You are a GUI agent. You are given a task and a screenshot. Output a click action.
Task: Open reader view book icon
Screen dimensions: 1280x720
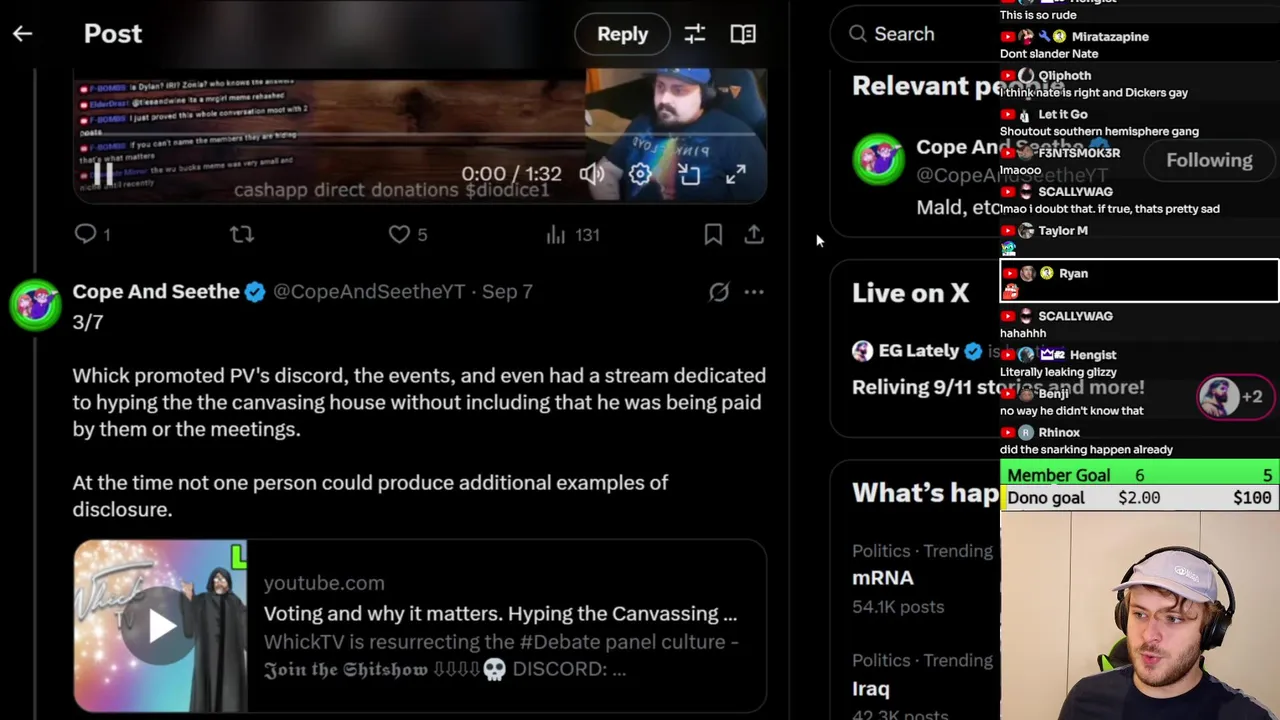coord(743,34)
